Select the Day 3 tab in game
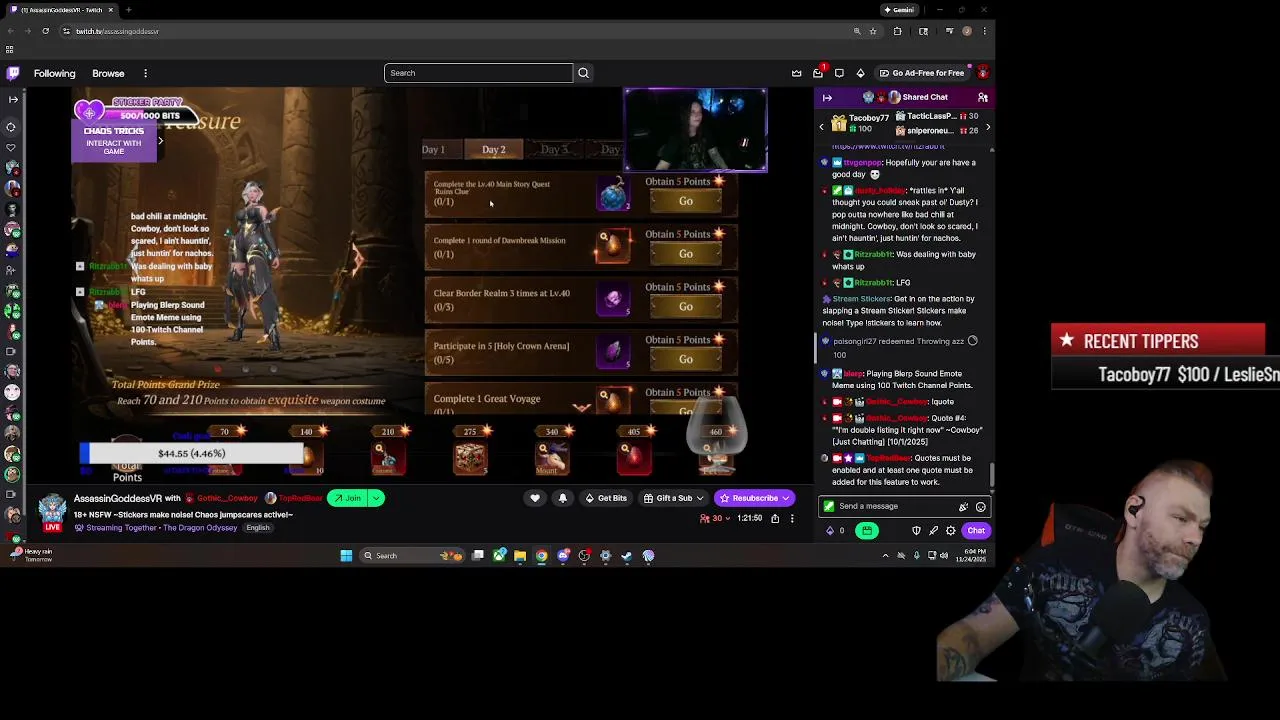Screen dimensions: 1280x720 tap(554, 149)
